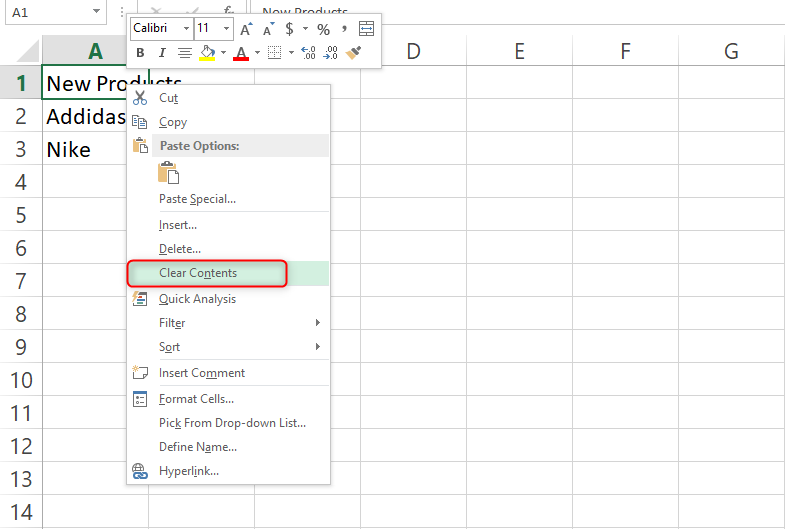Open fill color dropdown arrow
The image size is (785, 529).
coord(223,53)
